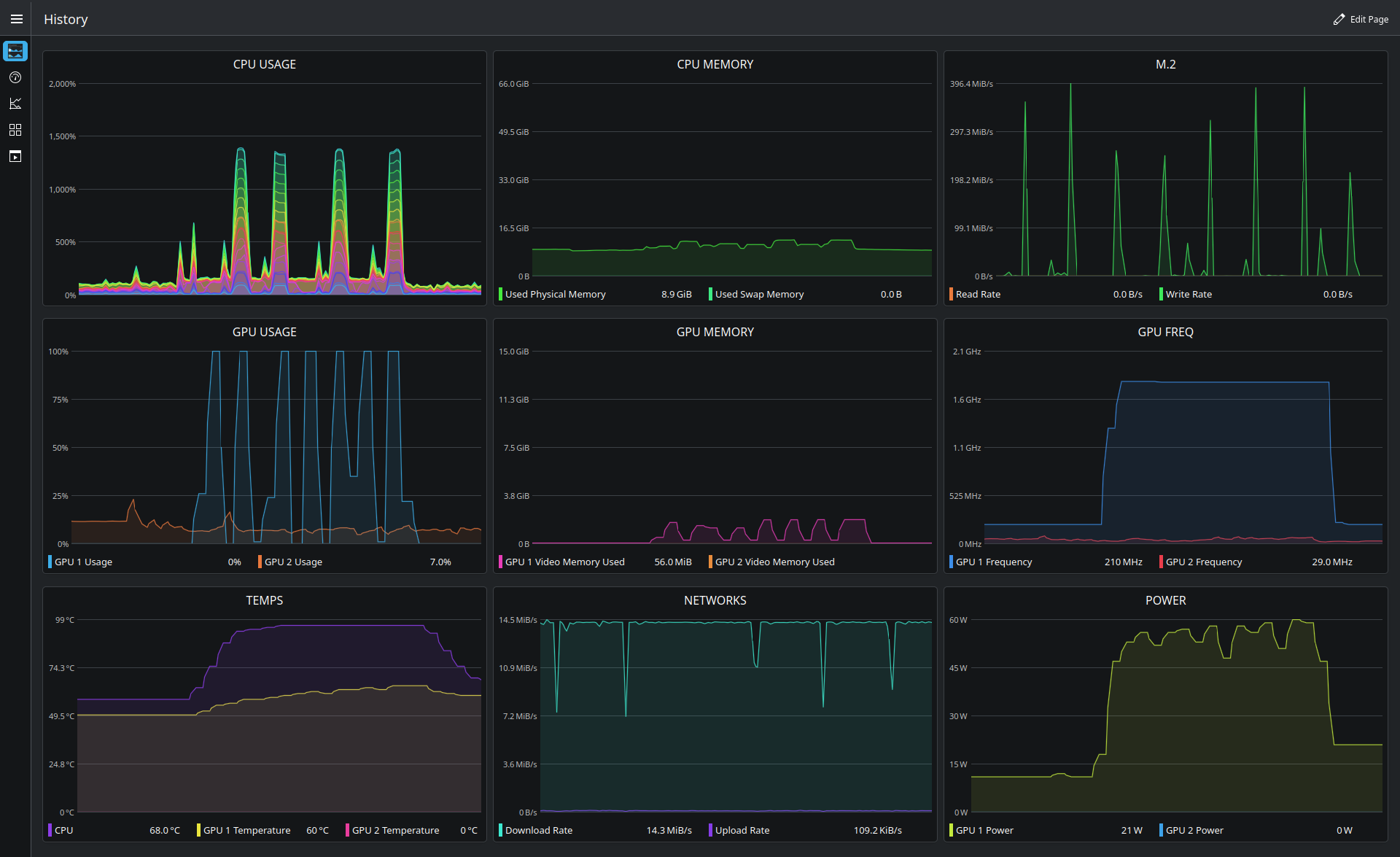The image size is (1400, 857).
Task: Select the Download Rate legend entry
Action: [x=595, y=831]
